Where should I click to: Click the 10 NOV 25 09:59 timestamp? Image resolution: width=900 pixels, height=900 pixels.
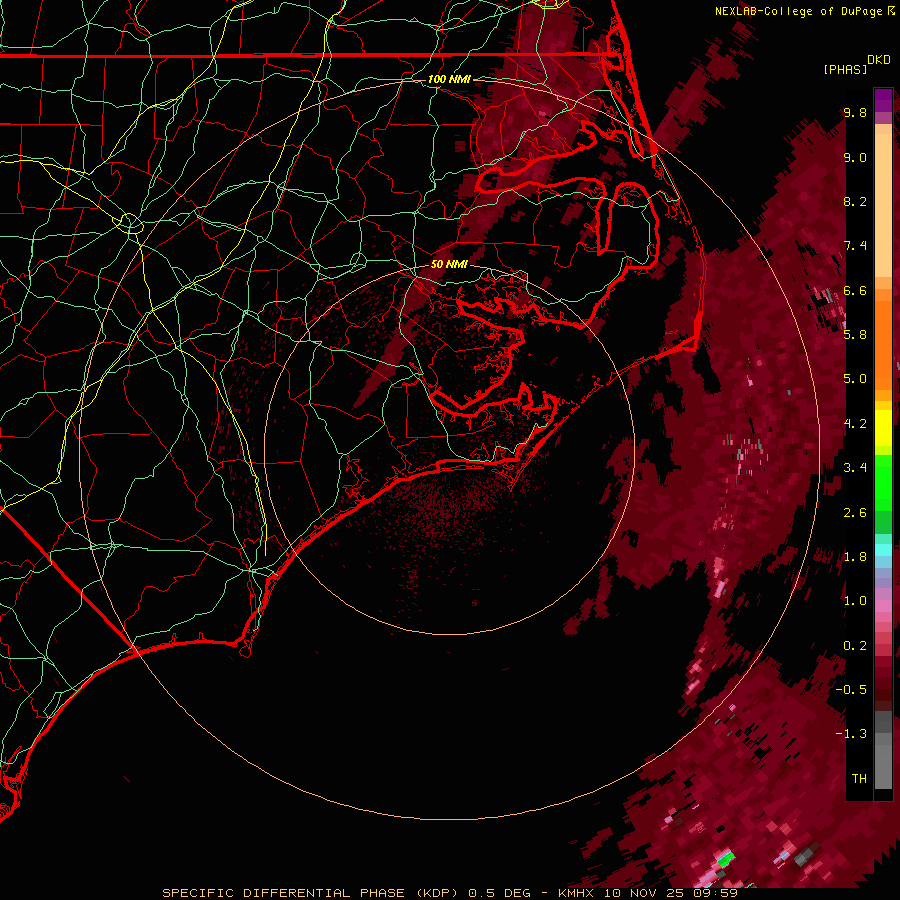coord(670,893)
